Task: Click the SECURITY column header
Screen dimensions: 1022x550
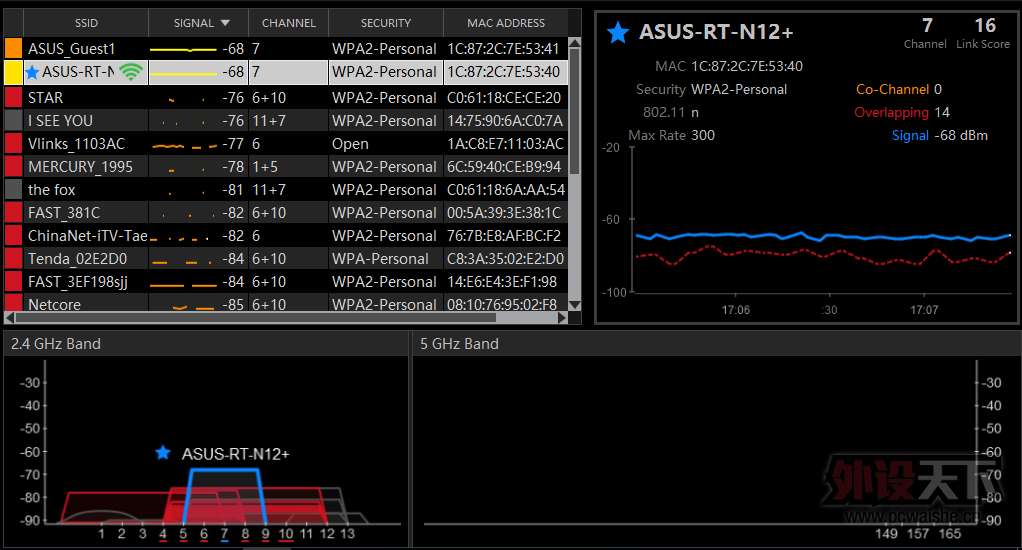Action: coord(386,23)
